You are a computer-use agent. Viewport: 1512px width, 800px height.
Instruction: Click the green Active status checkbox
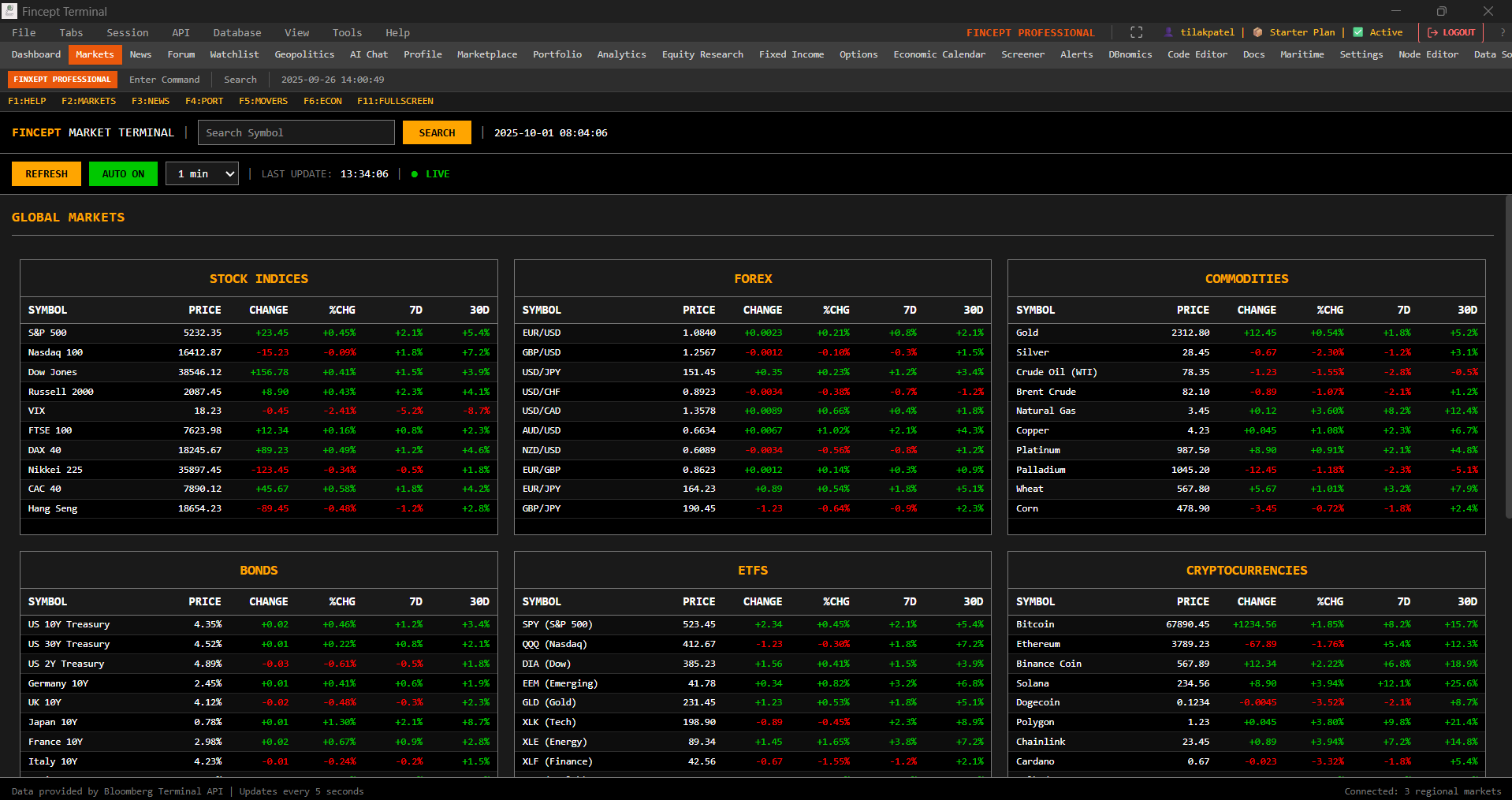(x=1357, y=32)
